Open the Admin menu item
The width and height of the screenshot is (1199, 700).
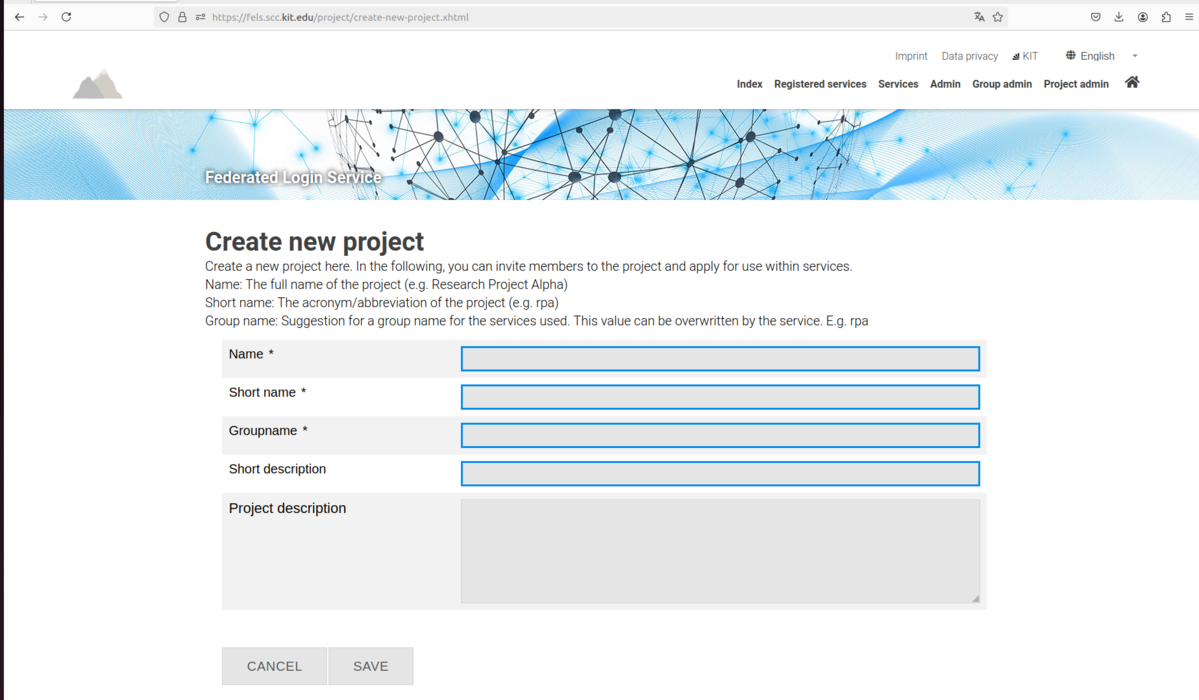click(945, 84)
